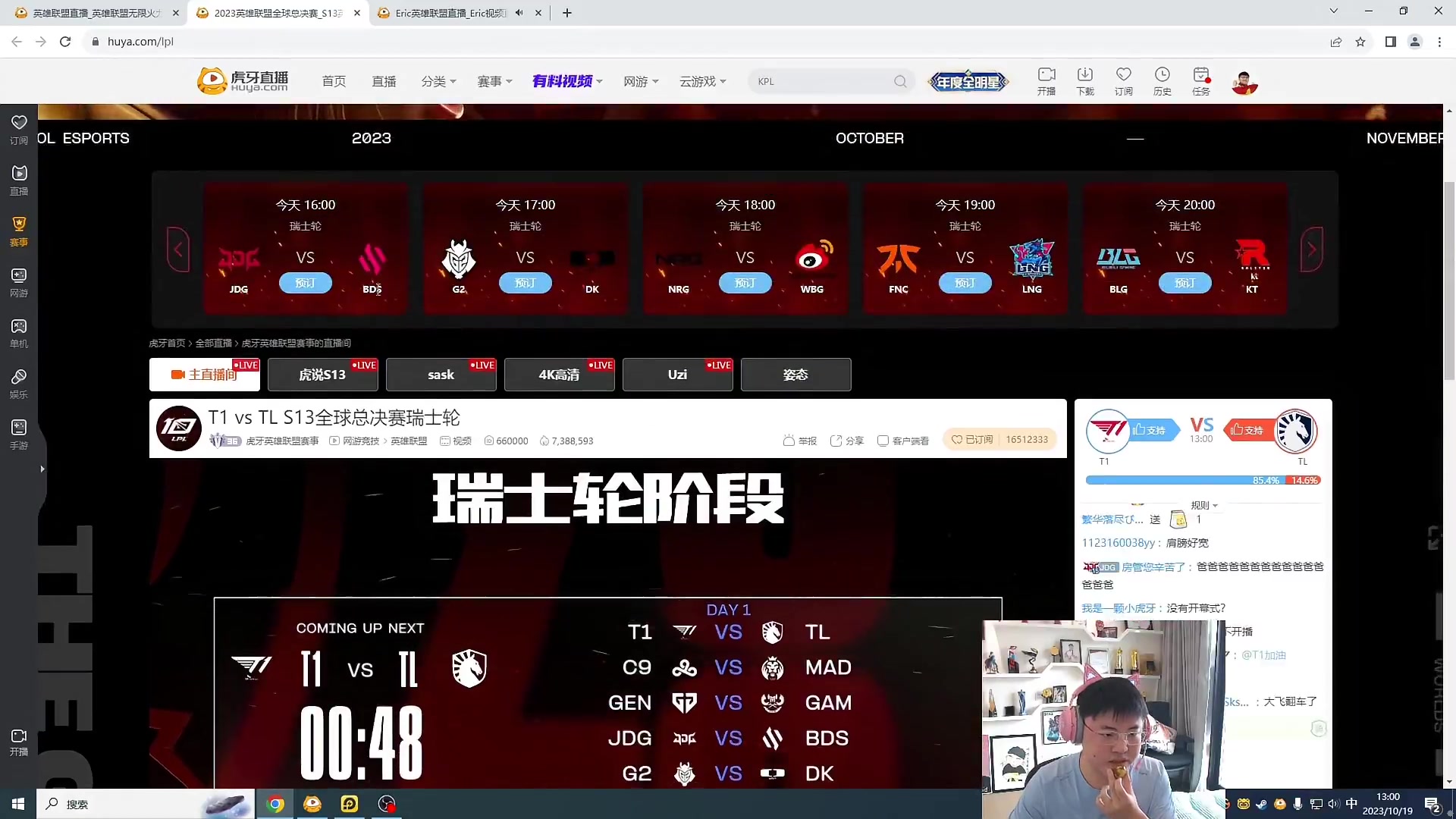Image resolution: width=1456 pixels, height=819 pixels.
Task: Show next matches with right arrow
Action: click(1311, 249)
